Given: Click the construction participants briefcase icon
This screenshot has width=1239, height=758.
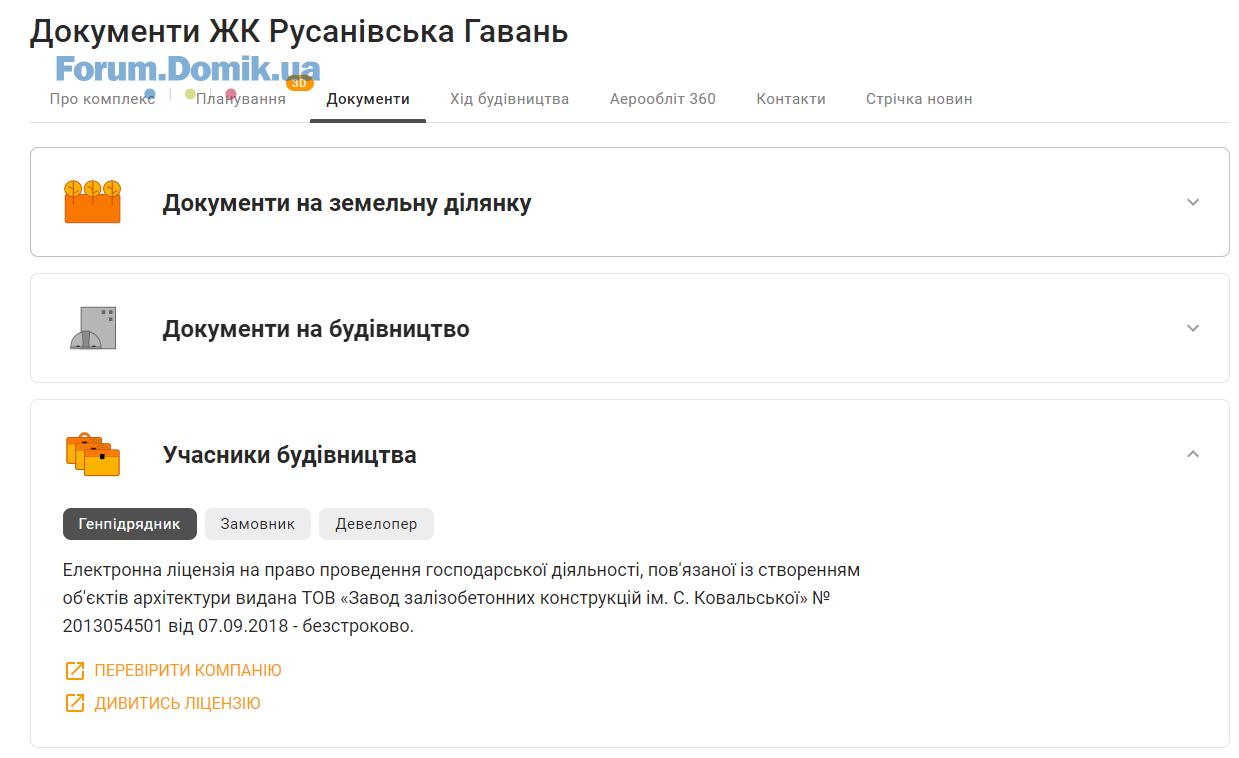Looking at the screenshot, I should 93,454.
